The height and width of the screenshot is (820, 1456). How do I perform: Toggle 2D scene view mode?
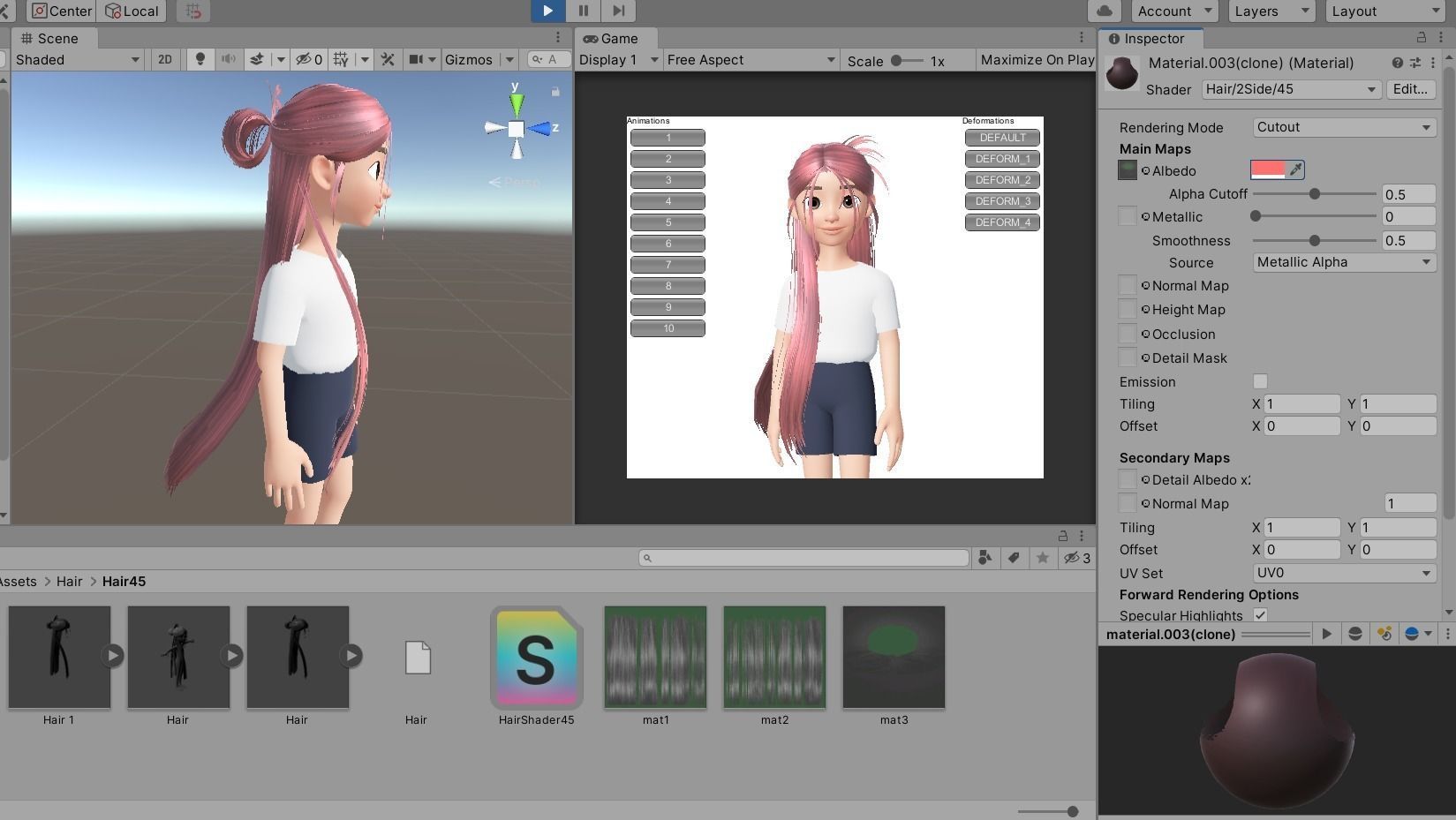[165, 59]
